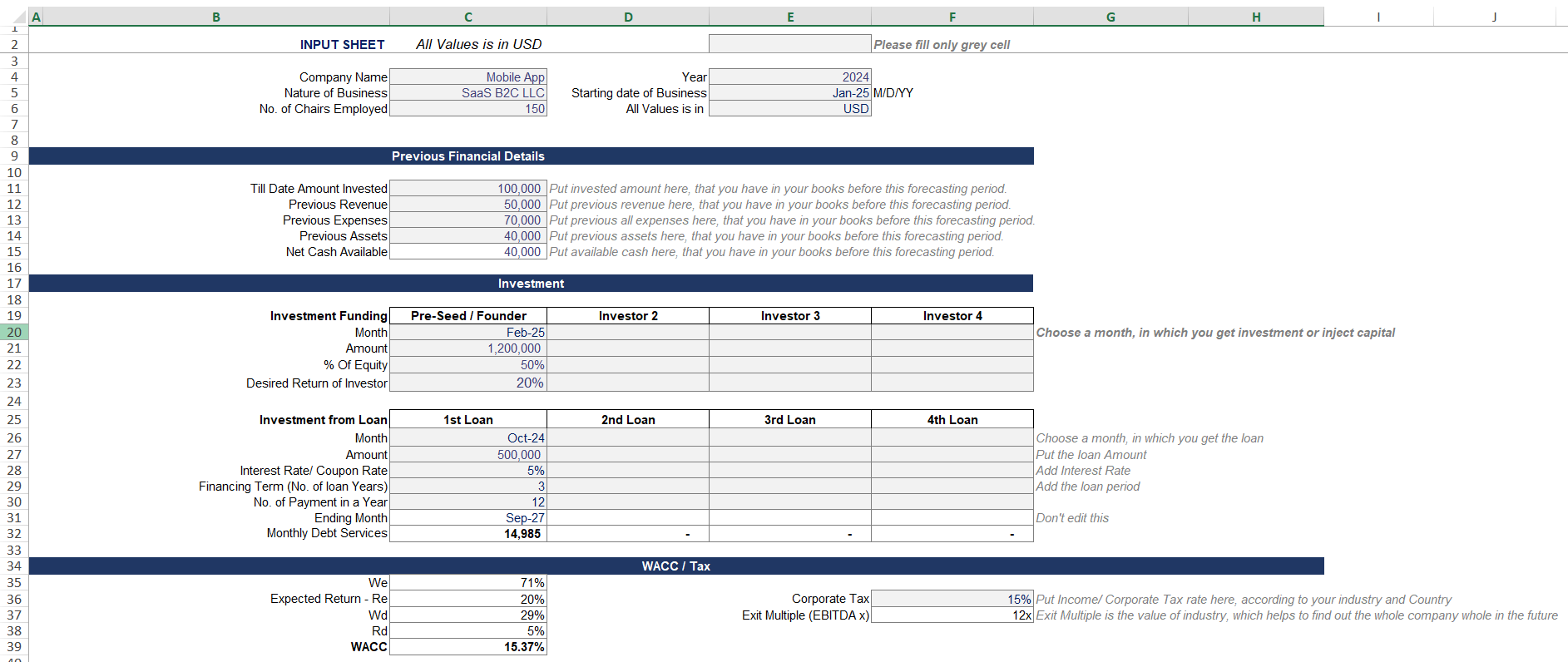
Task: Select column F header
Action: point(952,17)
